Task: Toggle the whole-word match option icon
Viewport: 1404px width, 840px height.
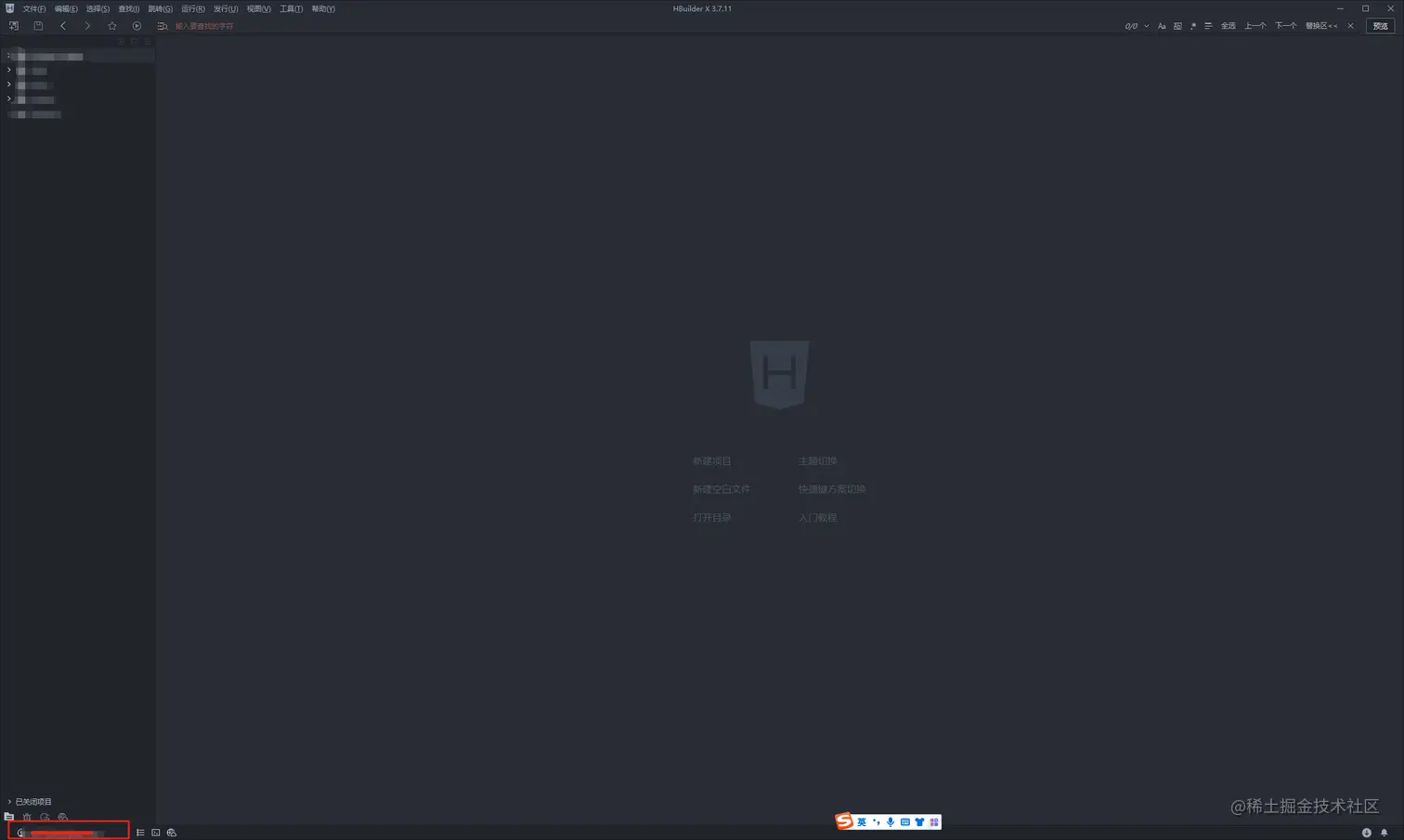Action: coord(1177,26)
